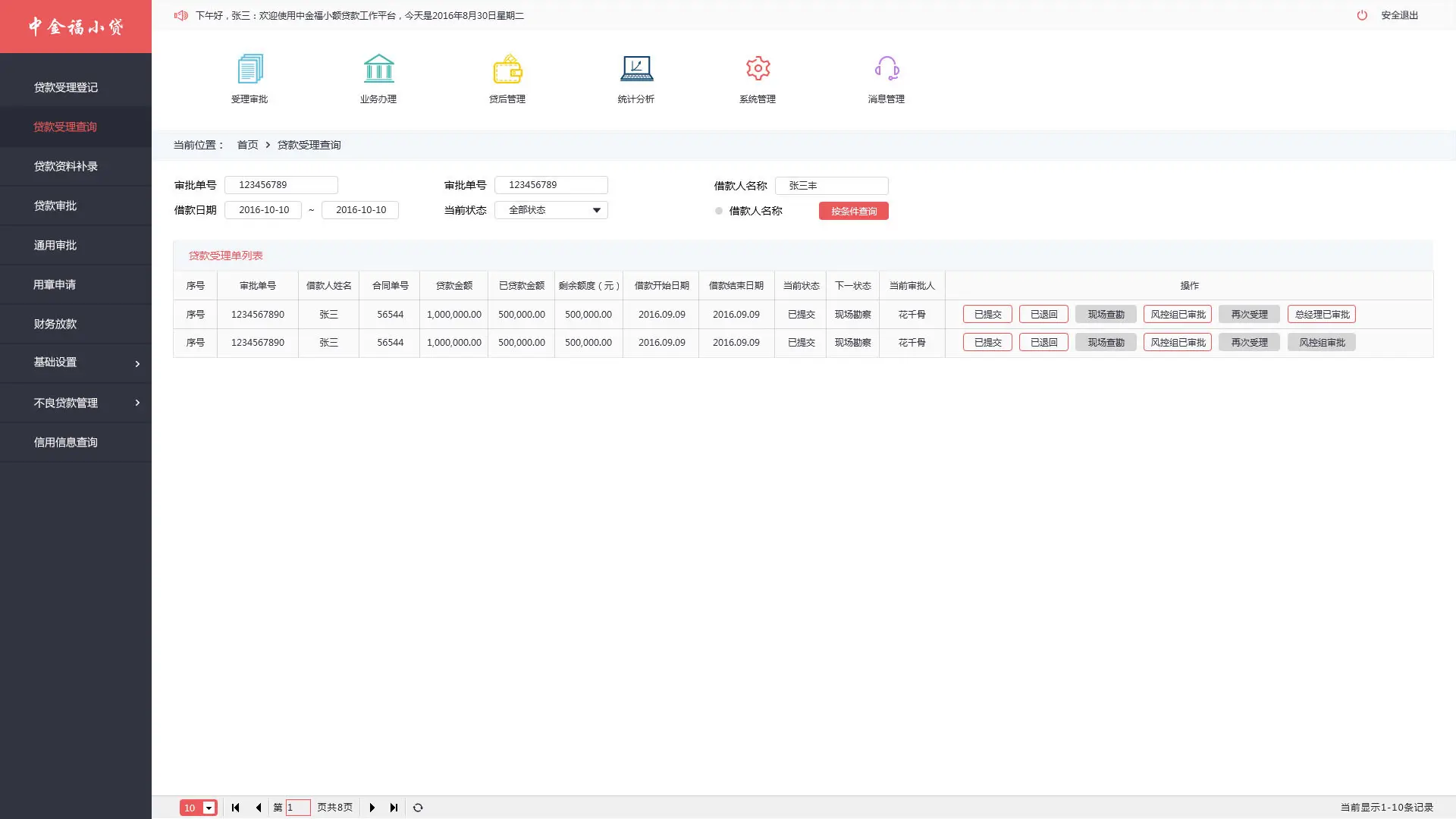Click the 借款日期 end date field
Viewport: 1456px width, 819px height.
360,210
